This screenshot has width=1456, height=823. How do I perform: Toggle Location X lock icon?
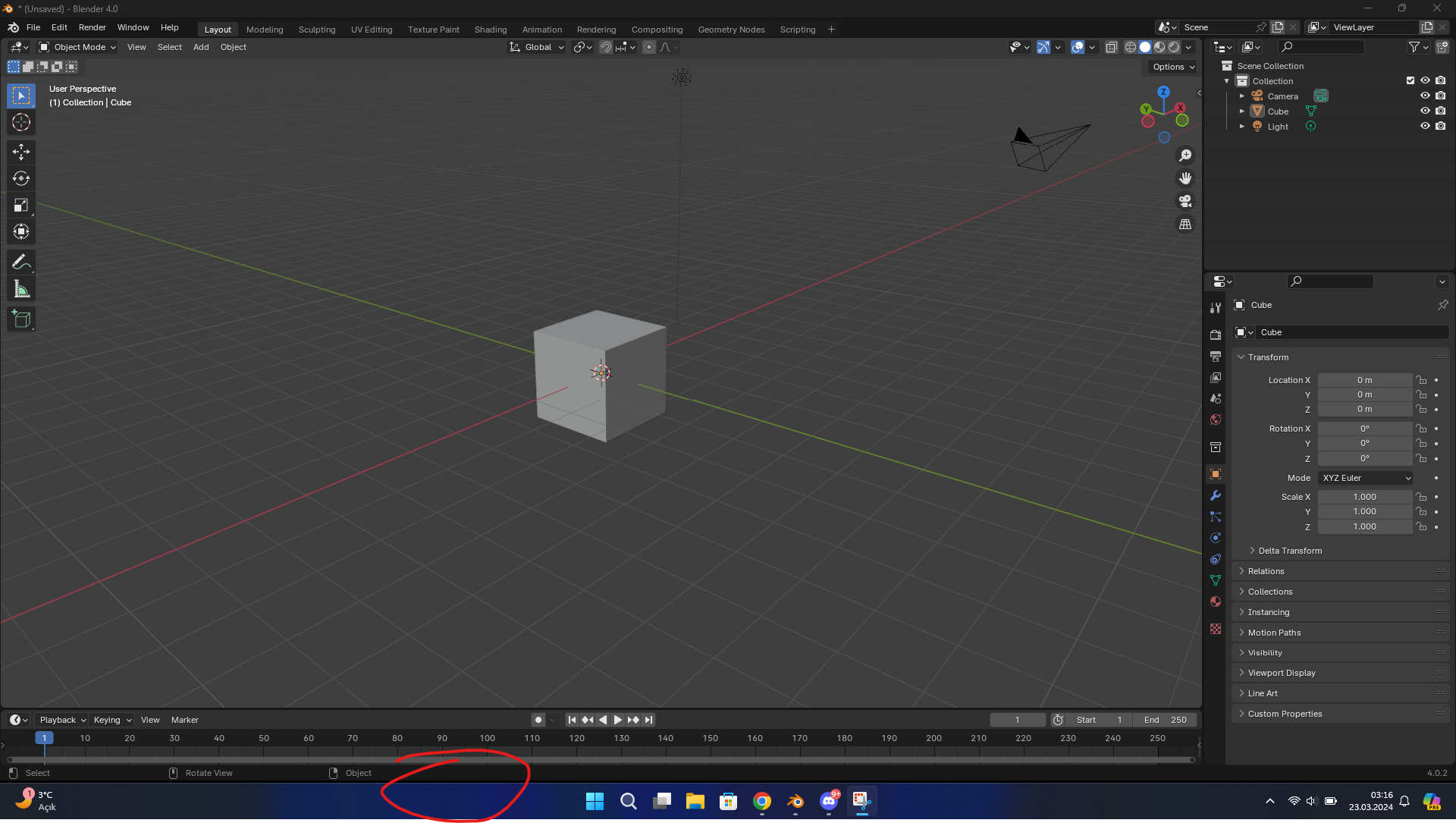(1421, 380)
